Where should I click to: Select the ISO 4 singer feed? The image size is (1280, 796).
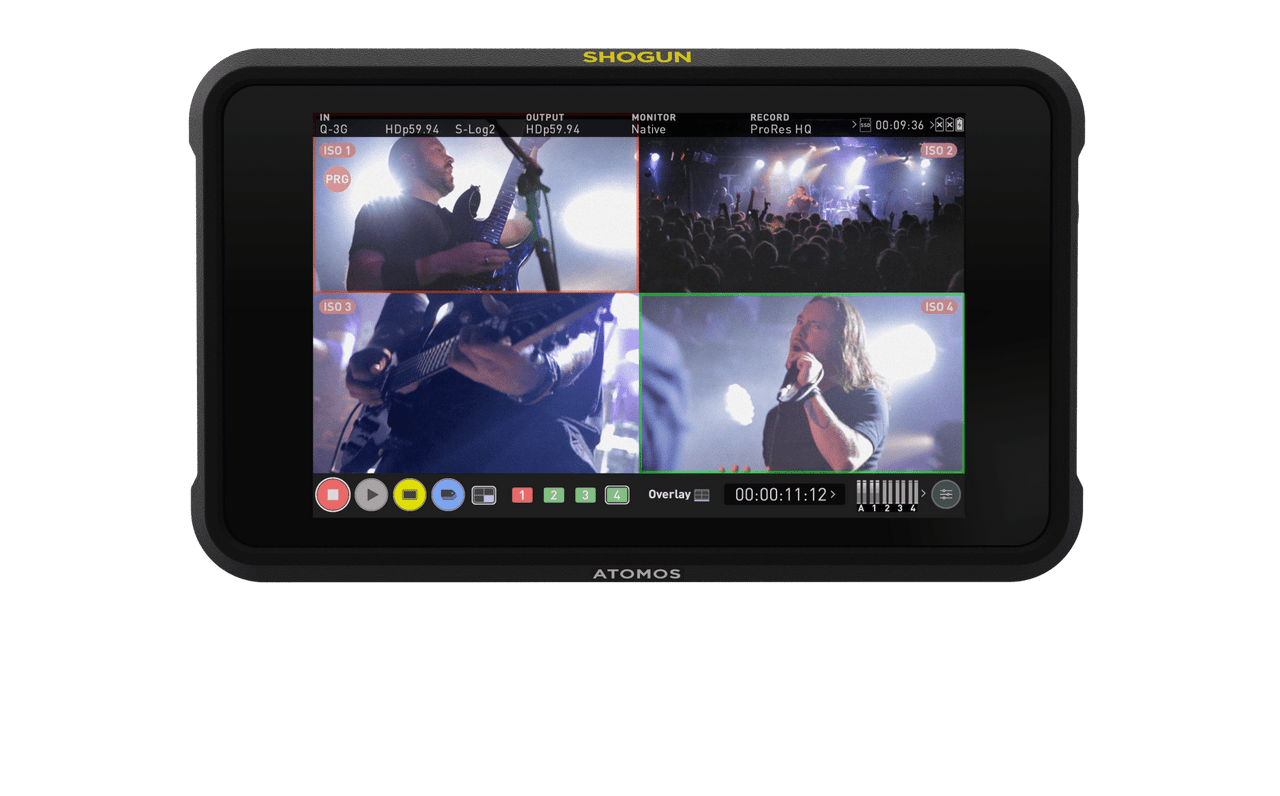point(802,383)
